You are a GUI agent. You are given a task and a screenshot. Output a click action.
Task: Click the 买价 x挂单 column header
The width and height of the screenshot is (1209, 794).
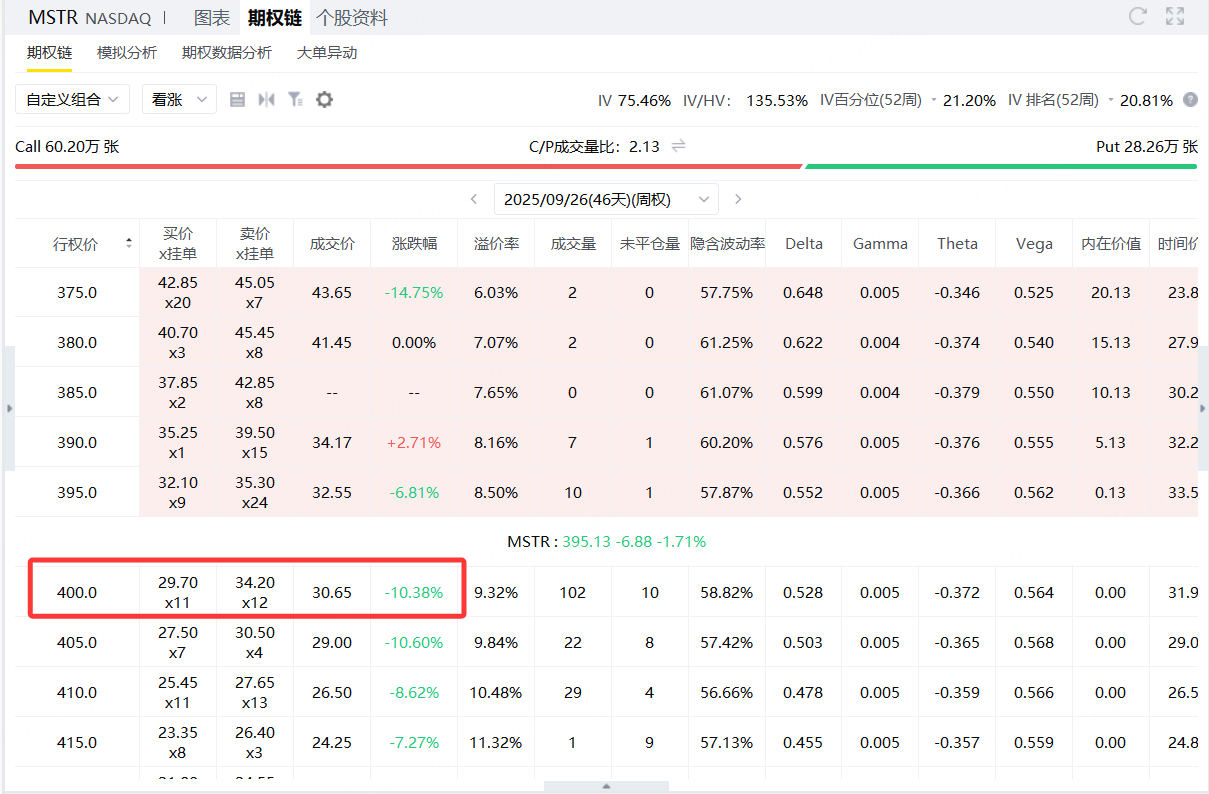pyautogui.click(x=178, y=243)
